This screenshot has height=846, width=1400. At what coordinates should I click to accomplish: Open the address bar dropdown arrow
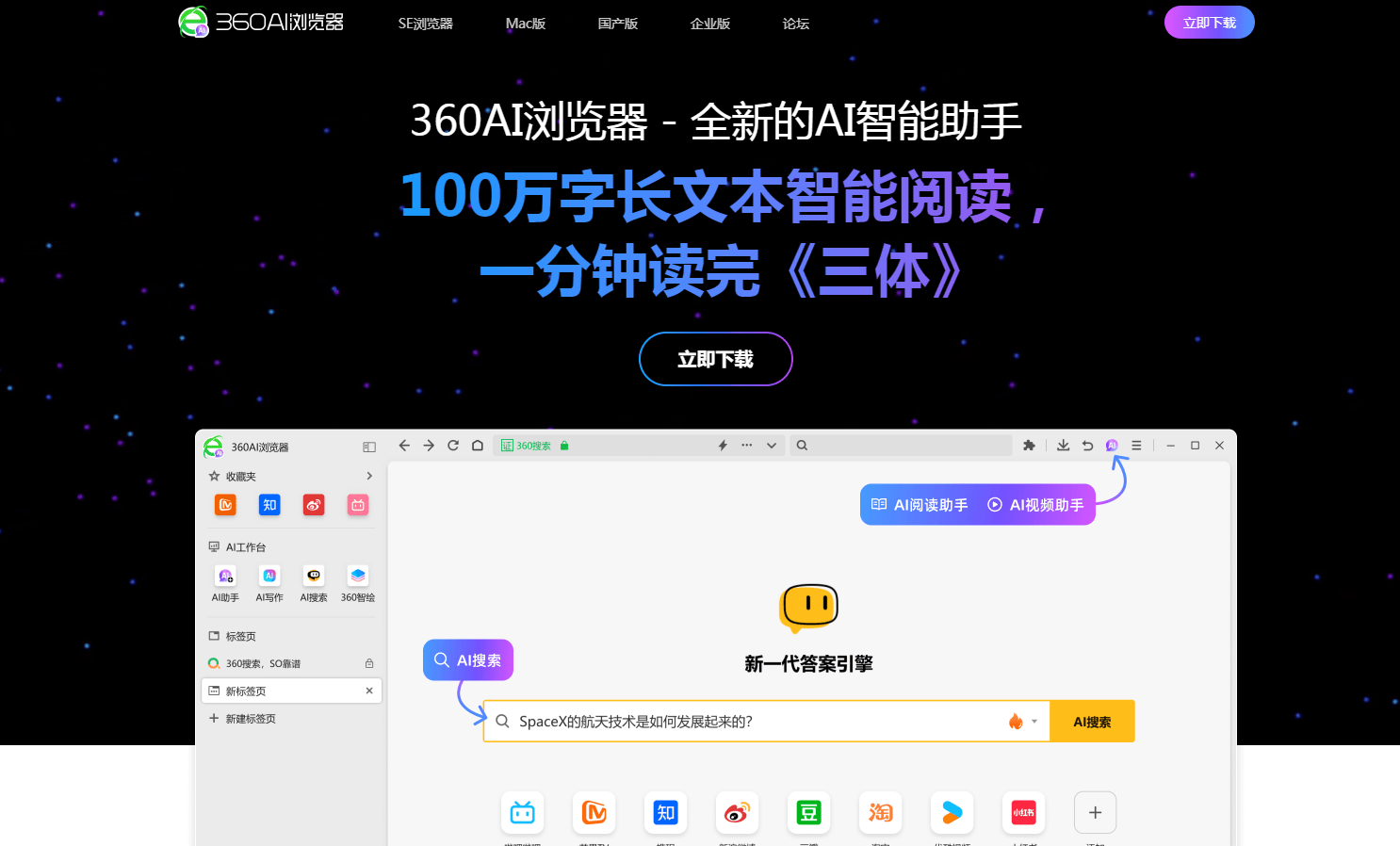(771, 445)
